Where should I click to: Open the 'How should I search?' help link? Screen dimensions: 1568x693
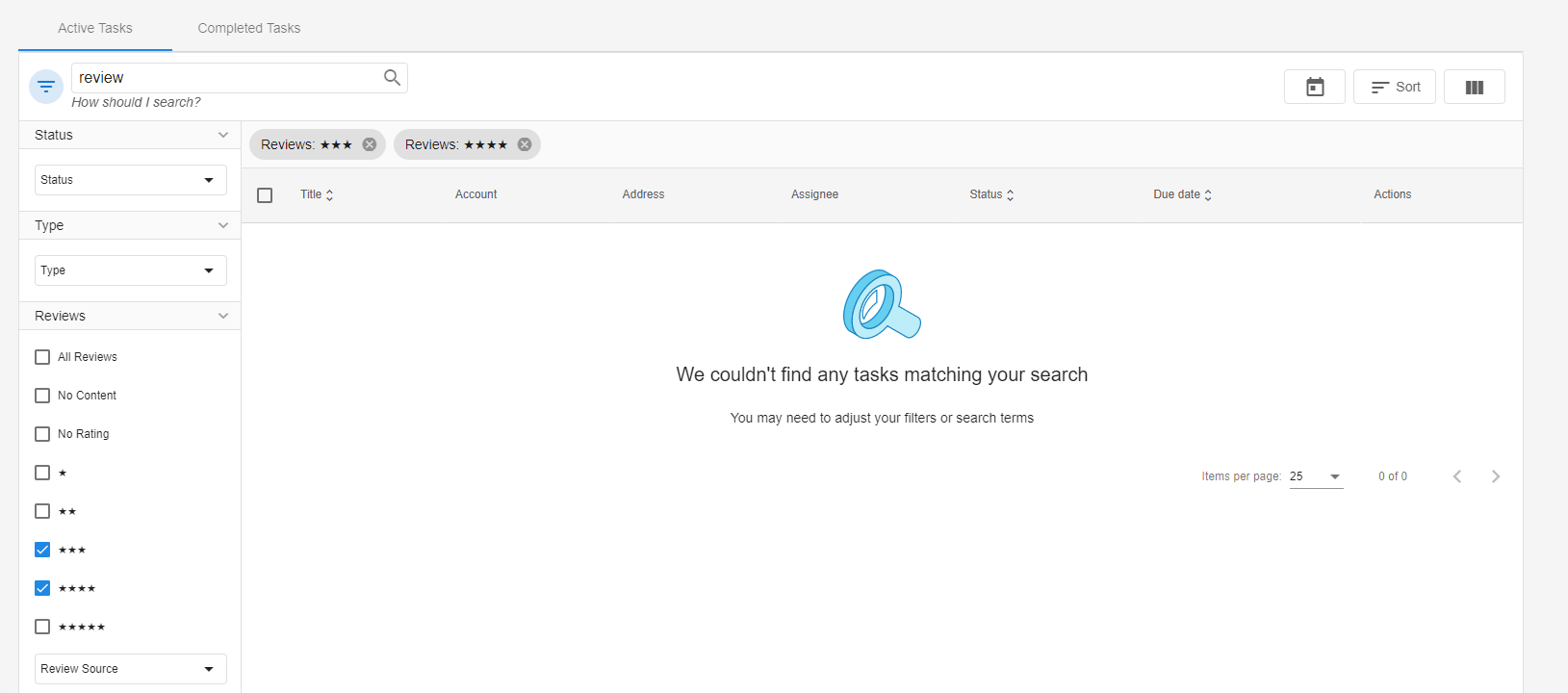click(136, 102)
